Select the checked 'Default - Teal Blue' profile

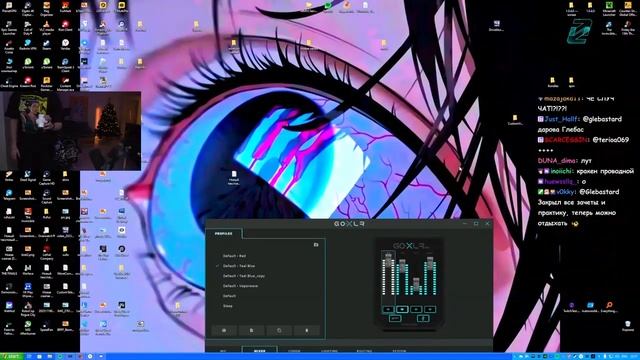click(x=239, y=266)
